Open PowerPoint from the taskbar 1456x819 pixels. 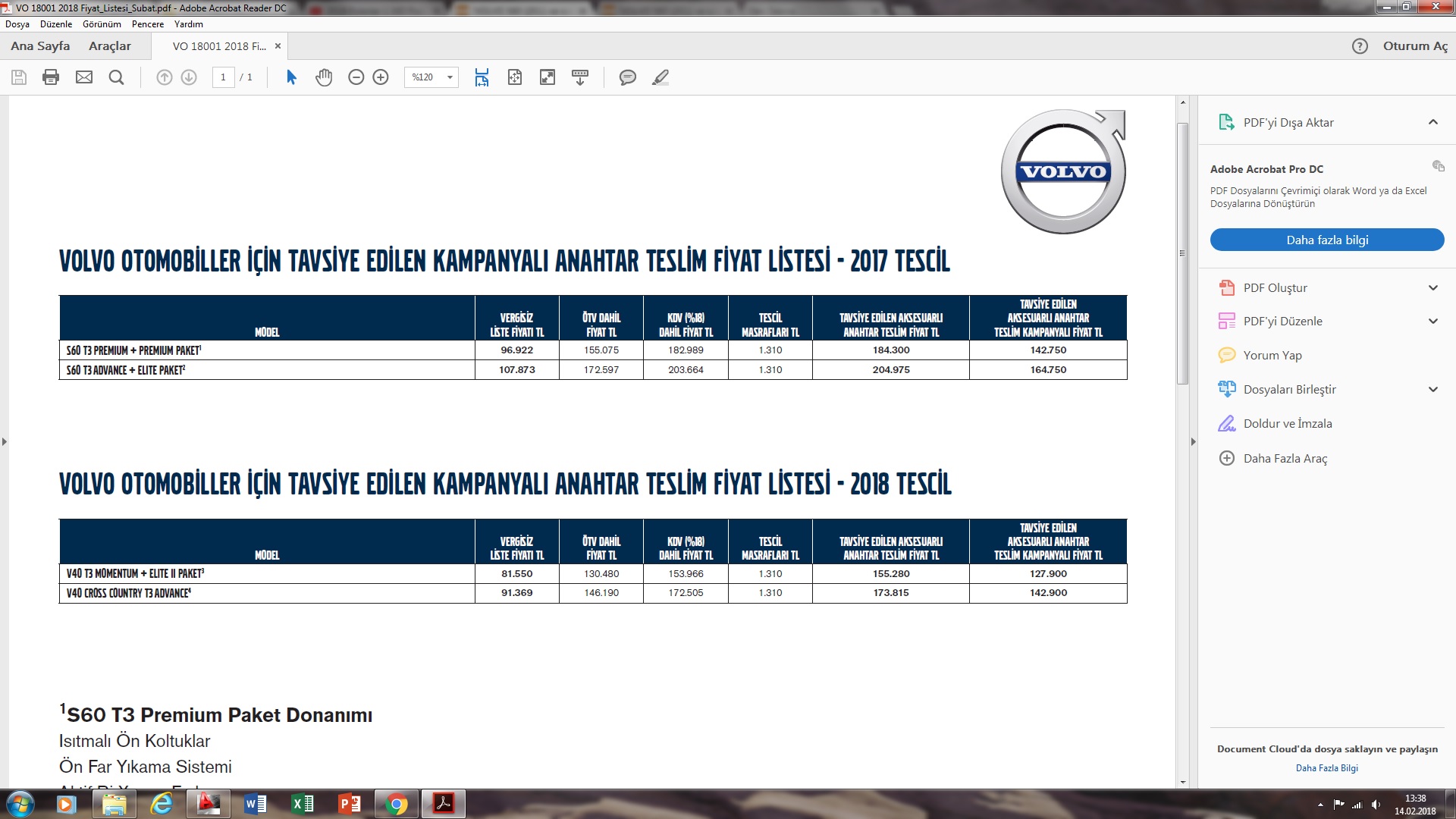tap(350, 804)
